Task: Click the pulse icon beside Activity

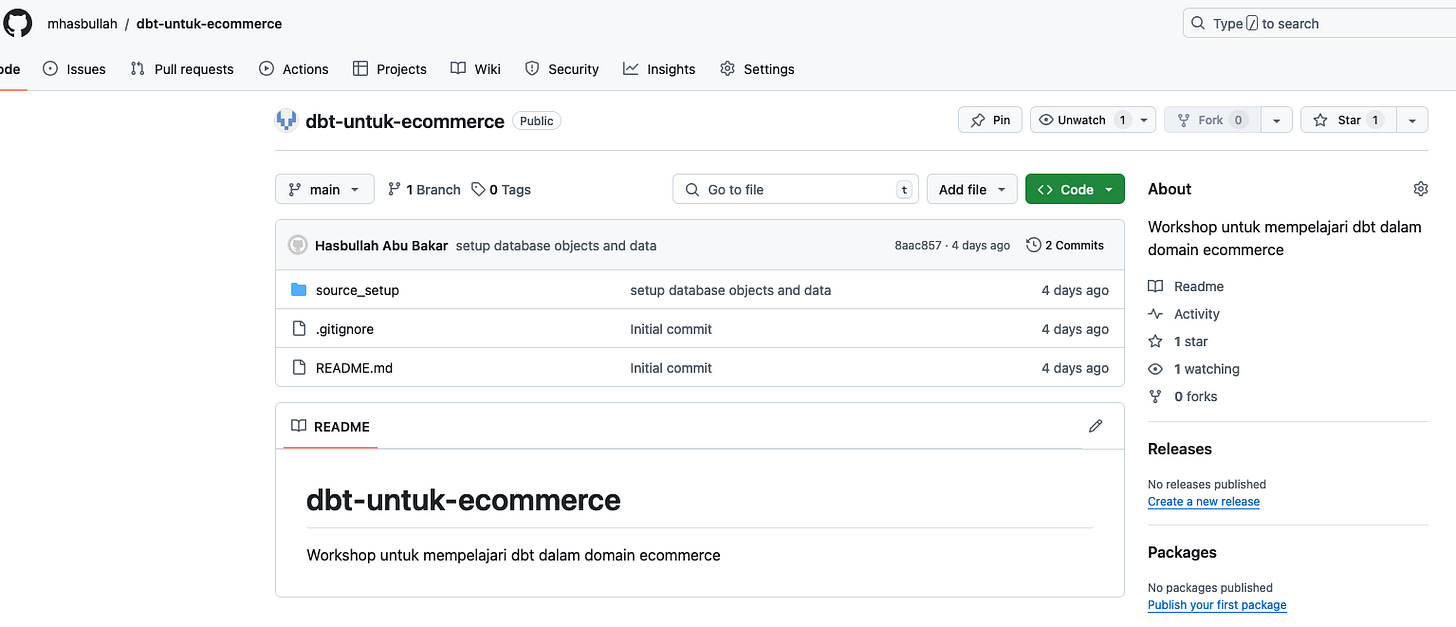Action: coord(1155,314)
